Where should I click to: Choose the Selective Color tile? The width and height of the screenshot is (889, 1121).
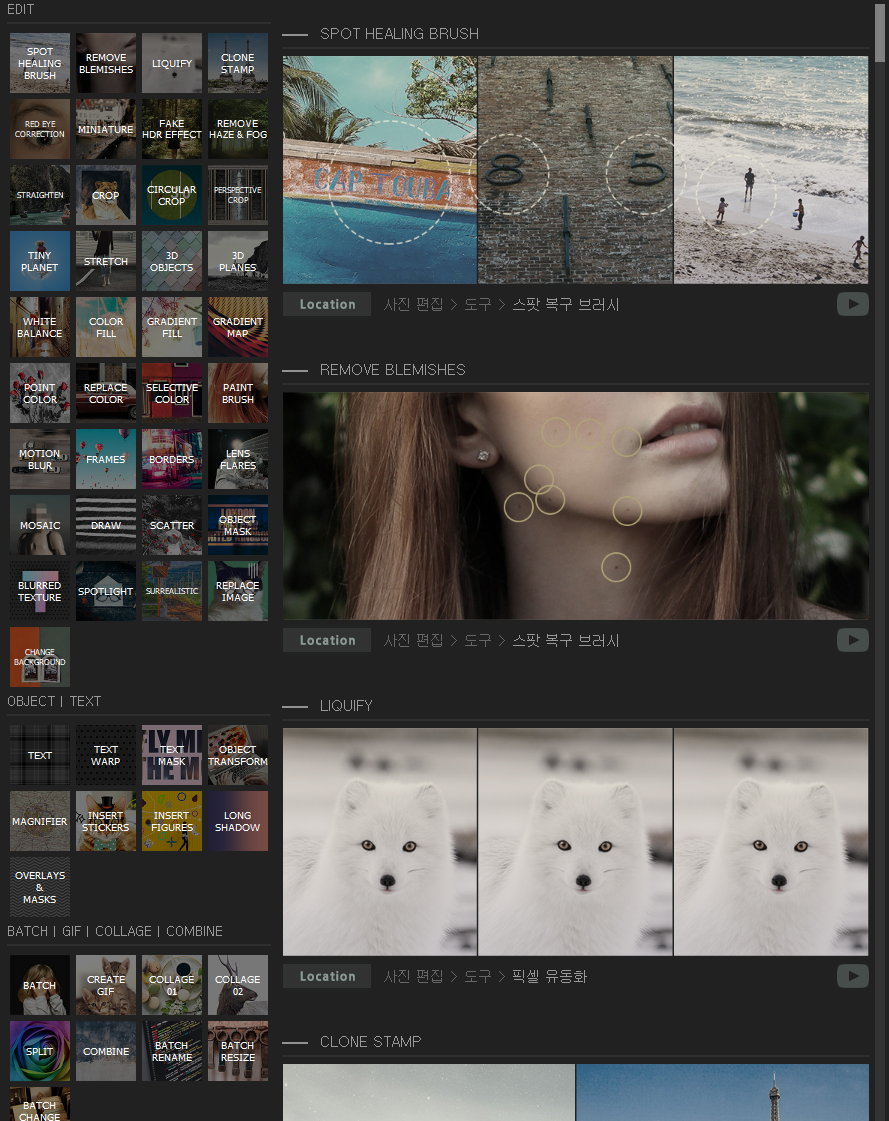pos(172,393)
